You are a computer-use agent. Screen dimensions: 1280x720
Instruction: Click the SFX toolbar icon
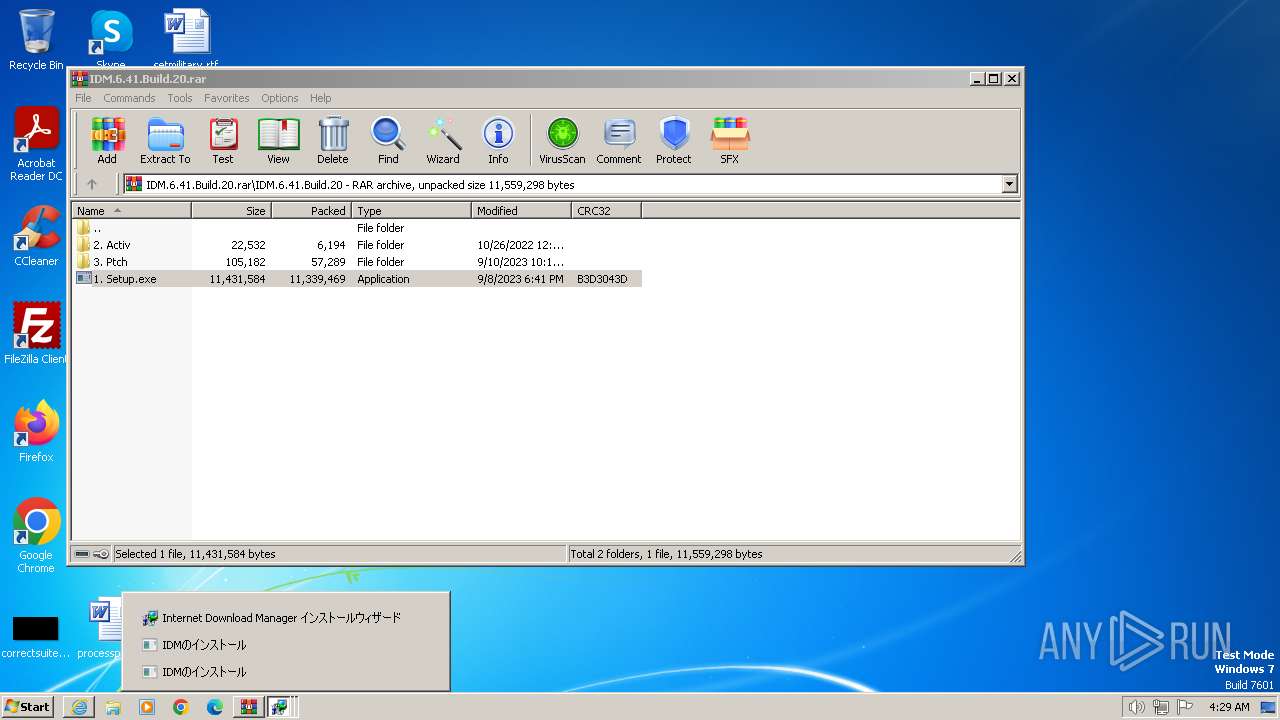pyautogui.click(x=730, y=140)
